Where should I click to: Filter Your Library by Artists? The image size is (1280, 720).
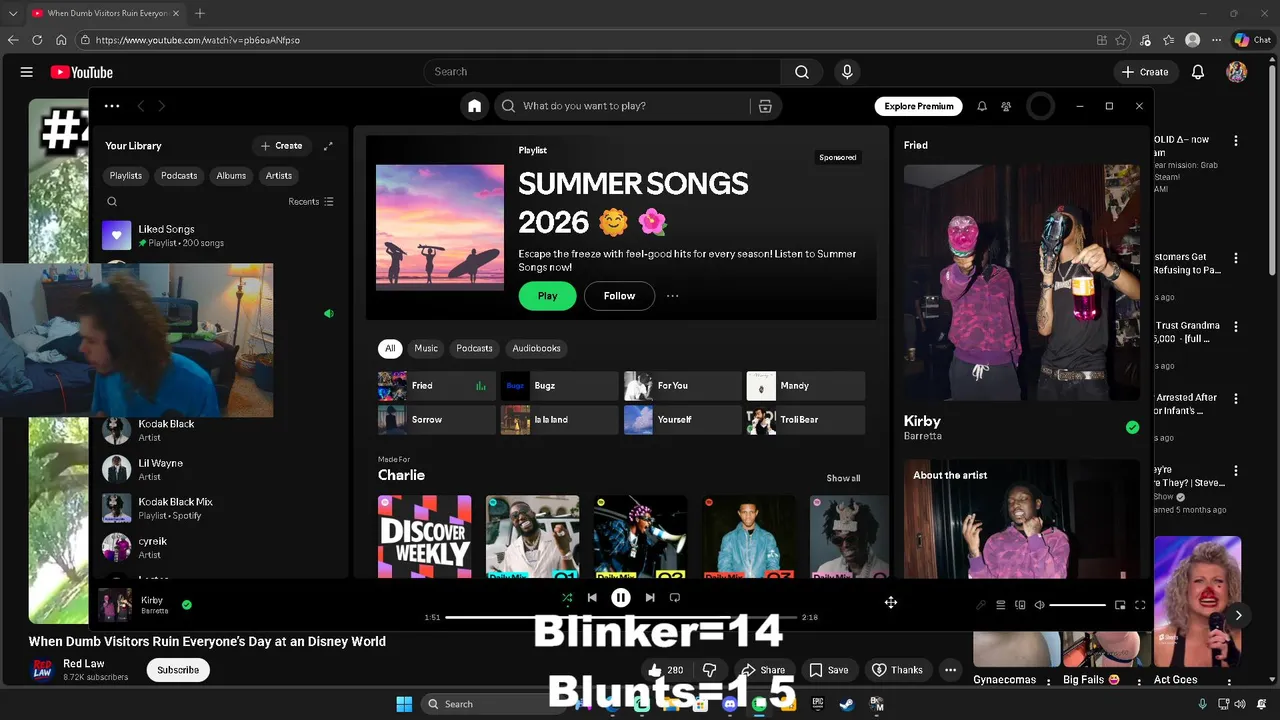(279, 176)
